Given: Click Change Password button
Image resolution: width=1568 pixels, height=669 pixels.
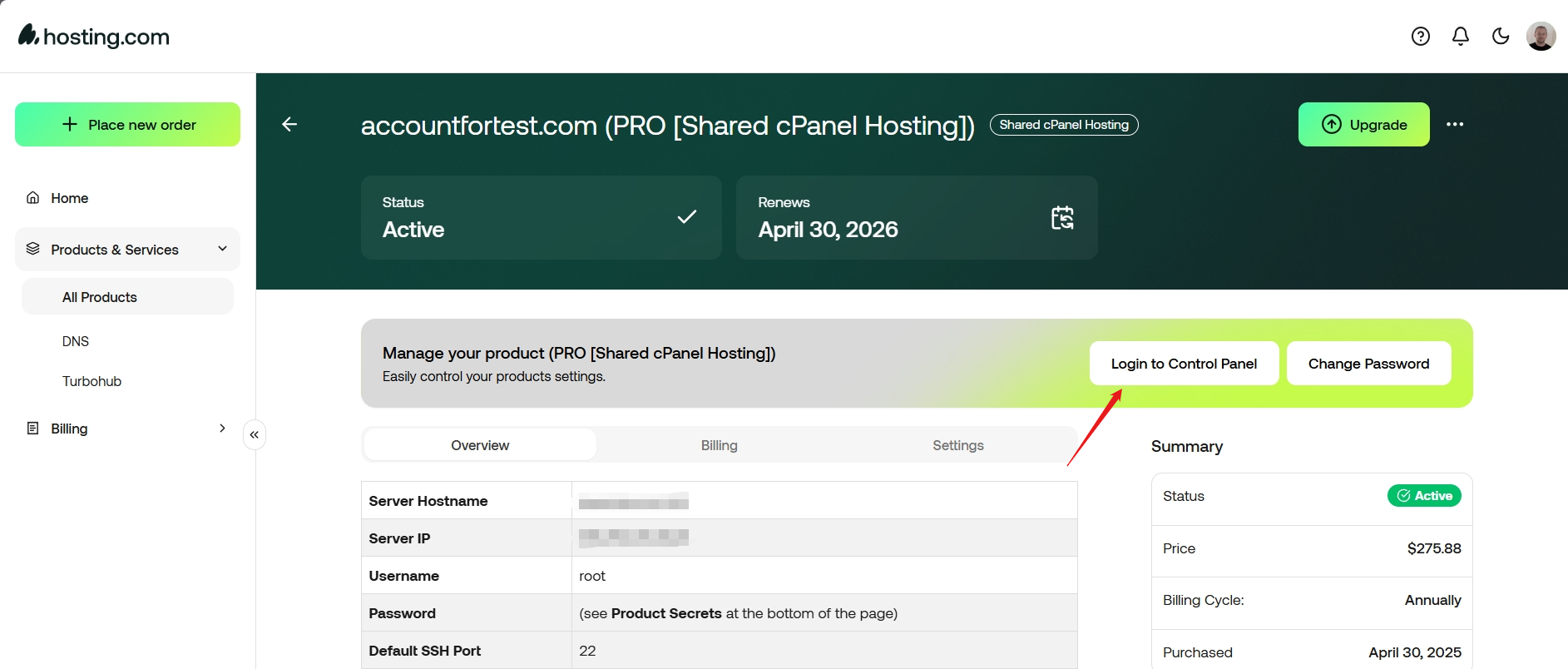Looking at the screenshot, I should 1369,364.
